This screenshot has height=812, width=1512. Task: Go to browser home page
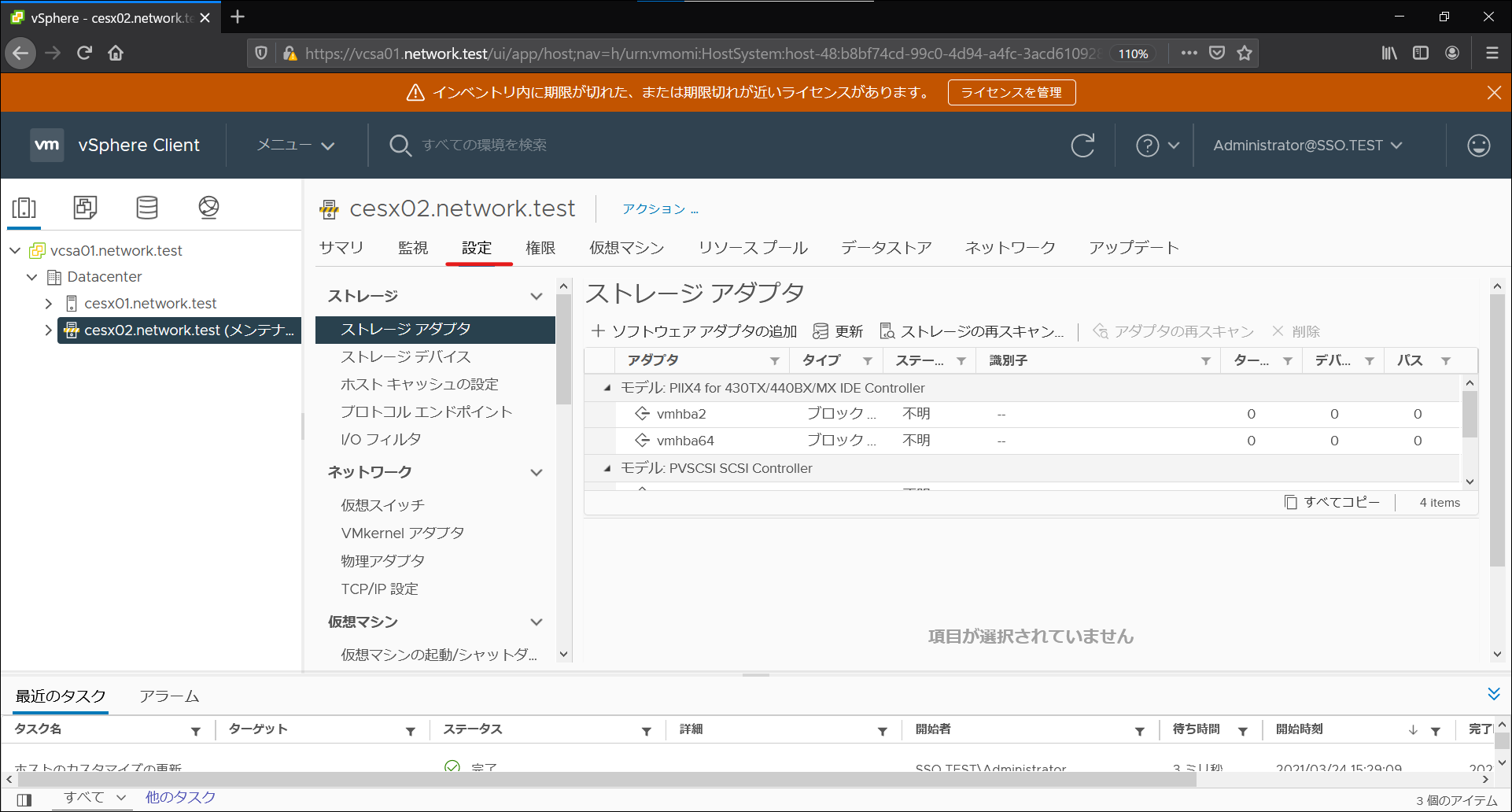(x=116, y=53)
